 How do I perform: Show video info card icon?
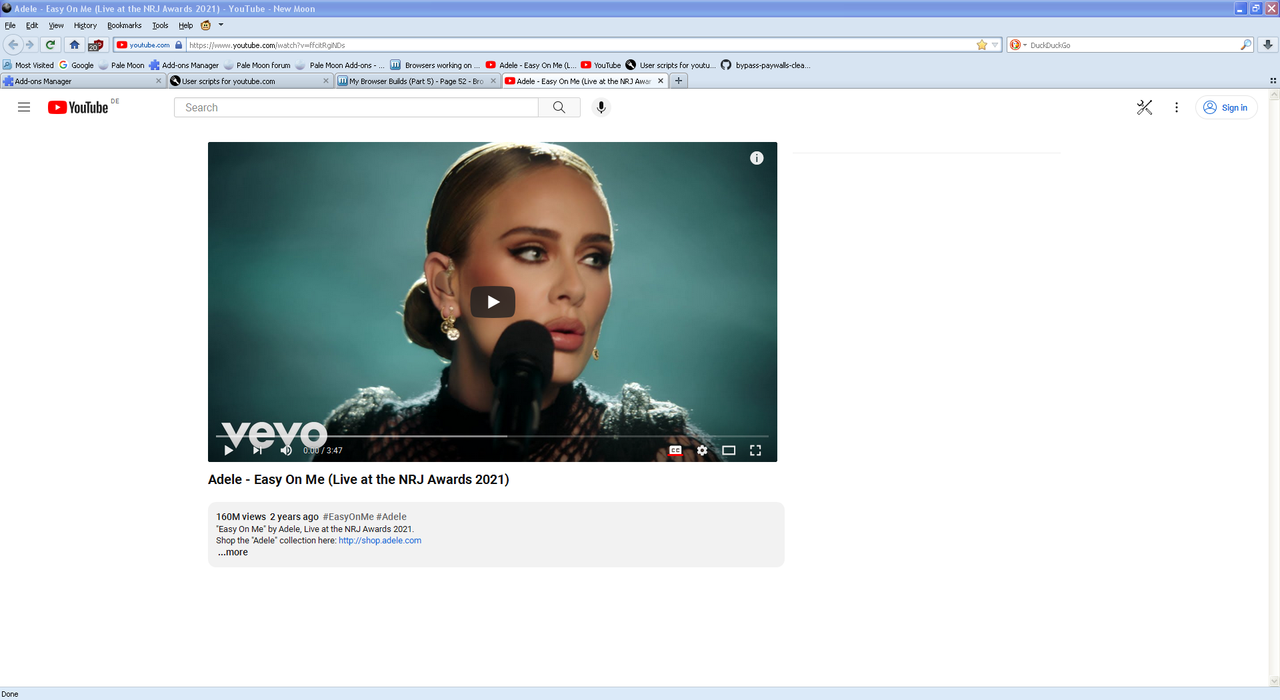click(757, 158)
